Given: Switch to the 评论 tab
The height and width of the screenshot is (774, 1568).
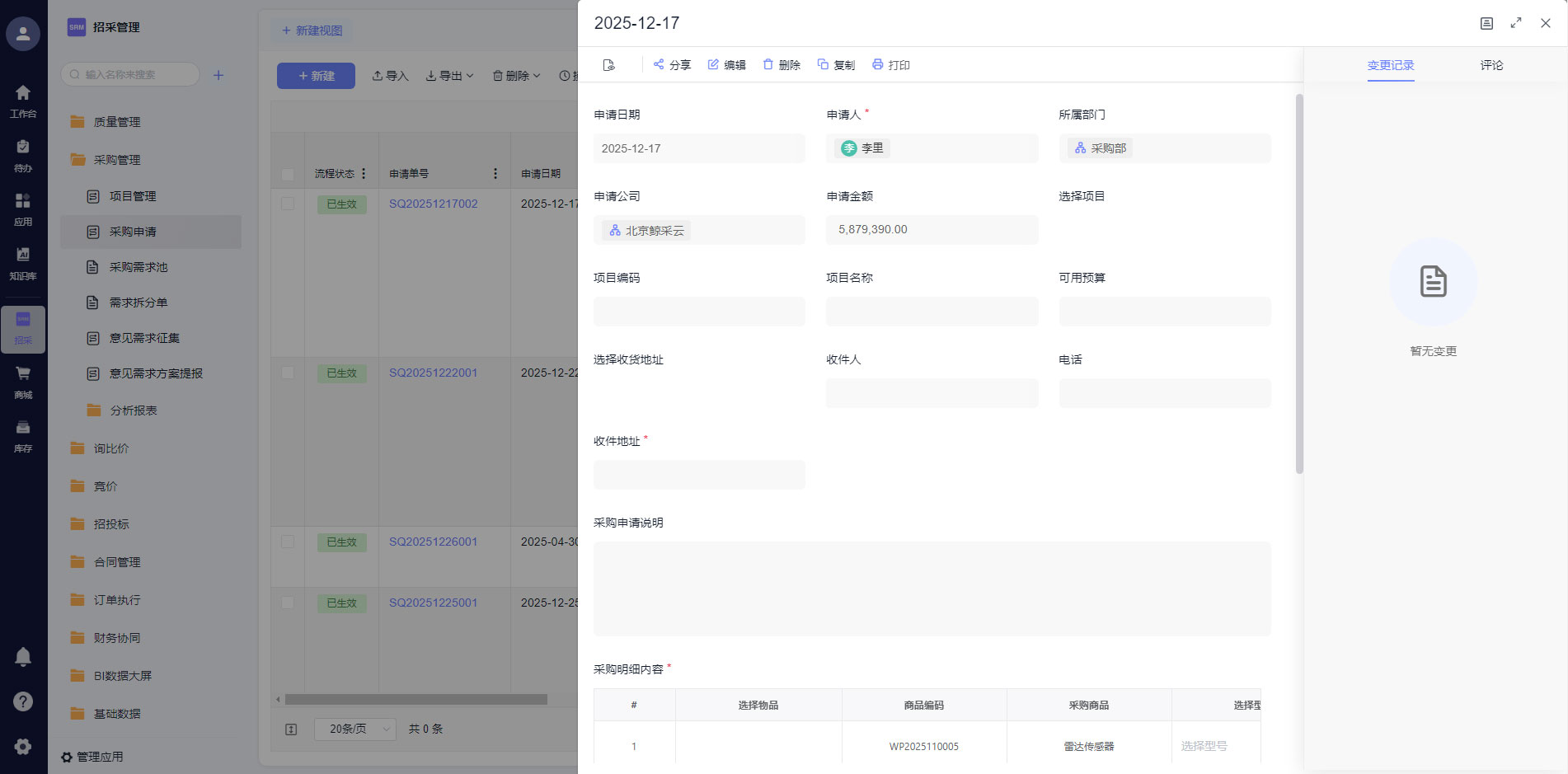Looking at the screenshot, I should (1491, 65).
